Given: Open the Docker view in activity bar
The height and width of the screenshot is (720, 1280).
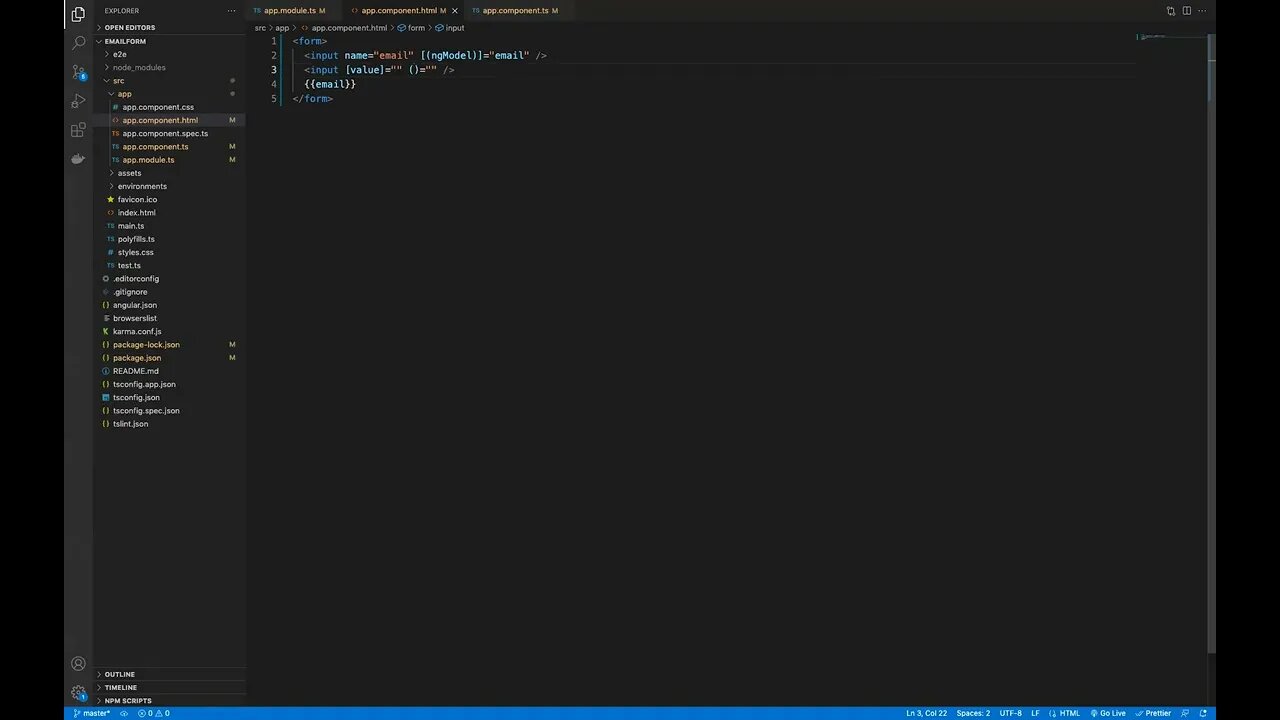Looking at the screenshot, I should pos(78,159).
